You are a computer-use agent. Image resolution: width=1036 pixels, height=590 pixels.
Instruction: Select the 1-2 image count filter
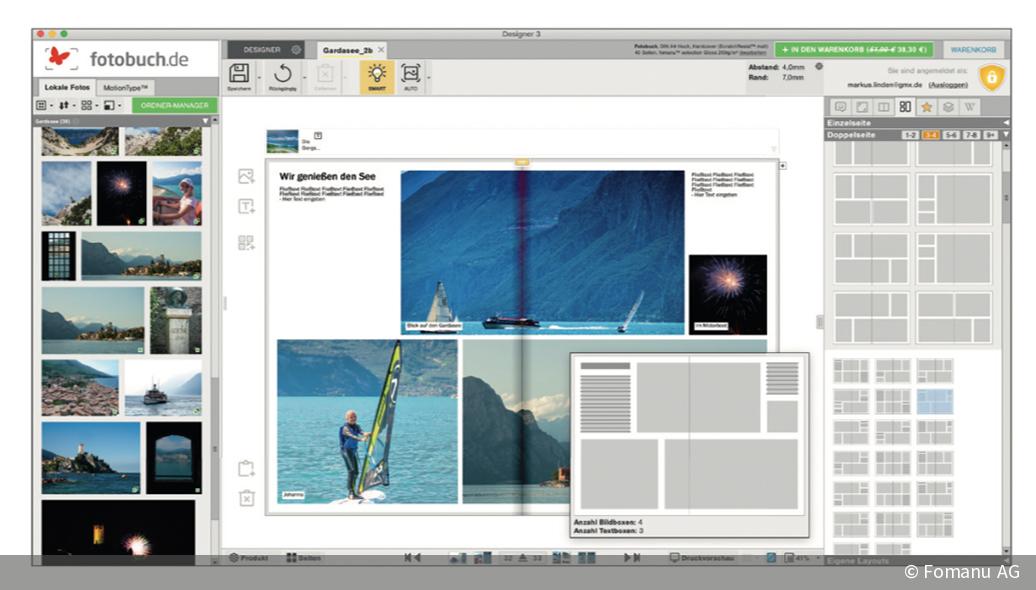point(910,135)
